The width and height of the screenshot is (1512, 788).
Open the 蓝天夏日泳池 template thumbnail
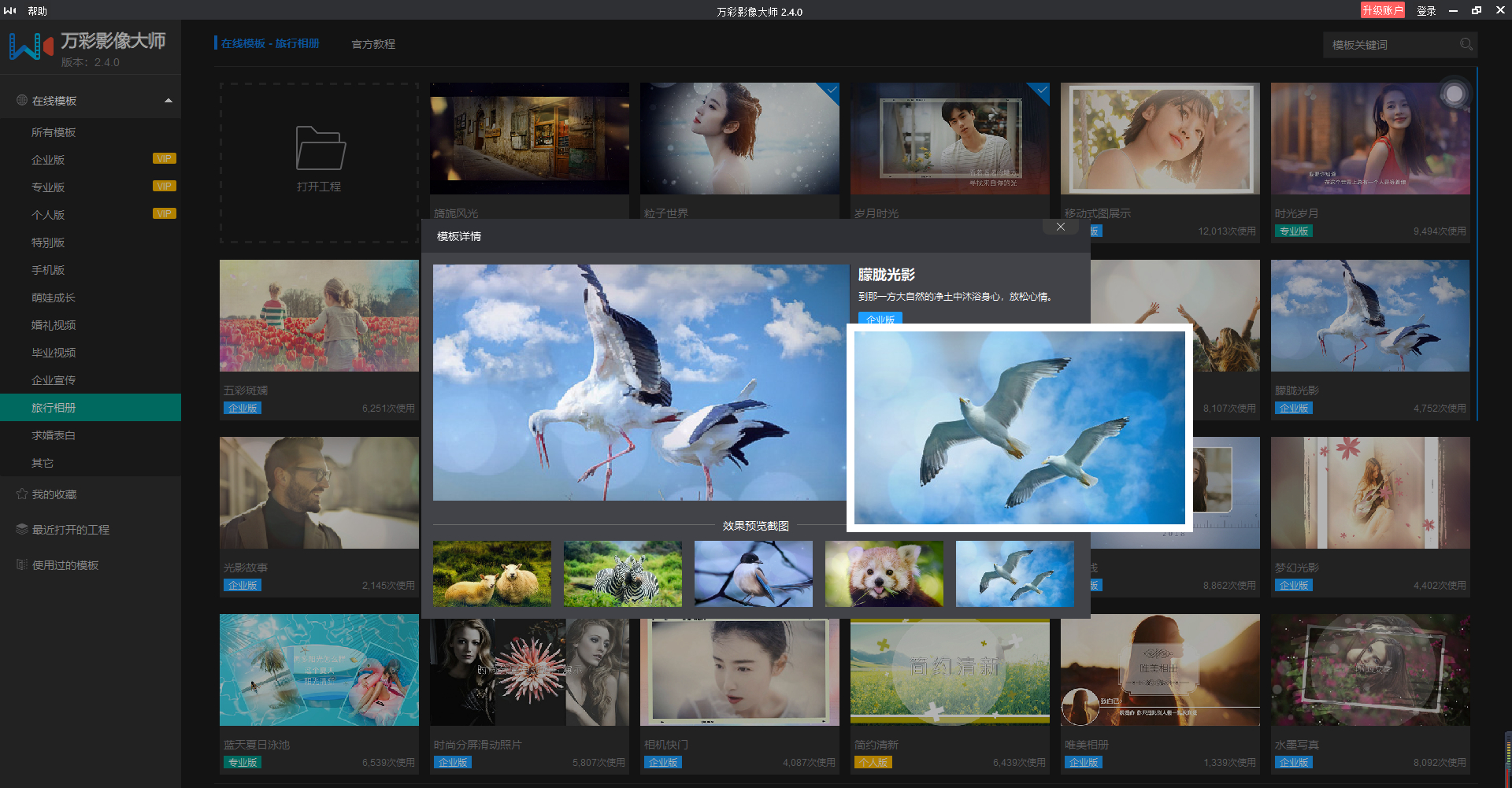(x=320, y=670)
